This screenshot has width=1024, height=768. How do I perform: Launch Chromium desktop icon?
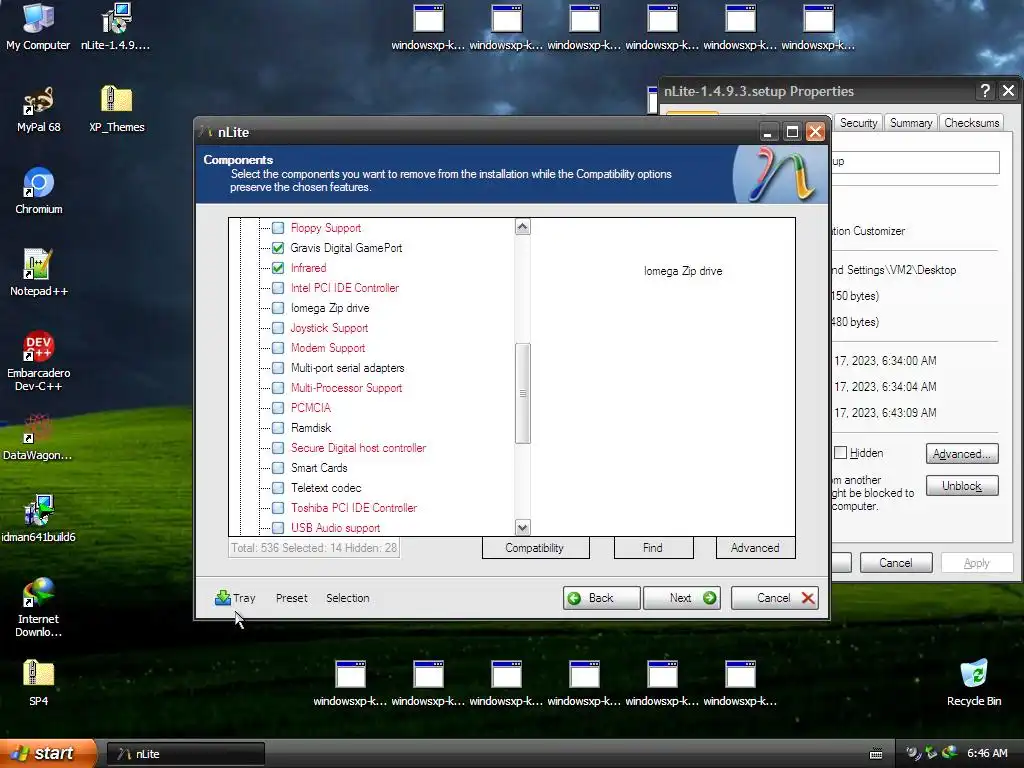38,191
